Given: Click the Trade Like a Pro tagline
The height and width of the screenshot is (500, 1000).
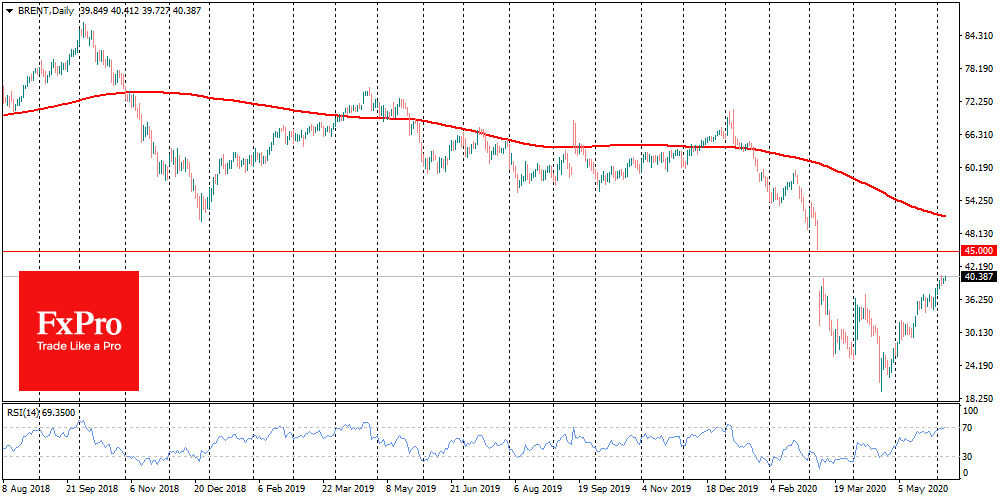Looking at the screenshot, I should coord(79,347).
